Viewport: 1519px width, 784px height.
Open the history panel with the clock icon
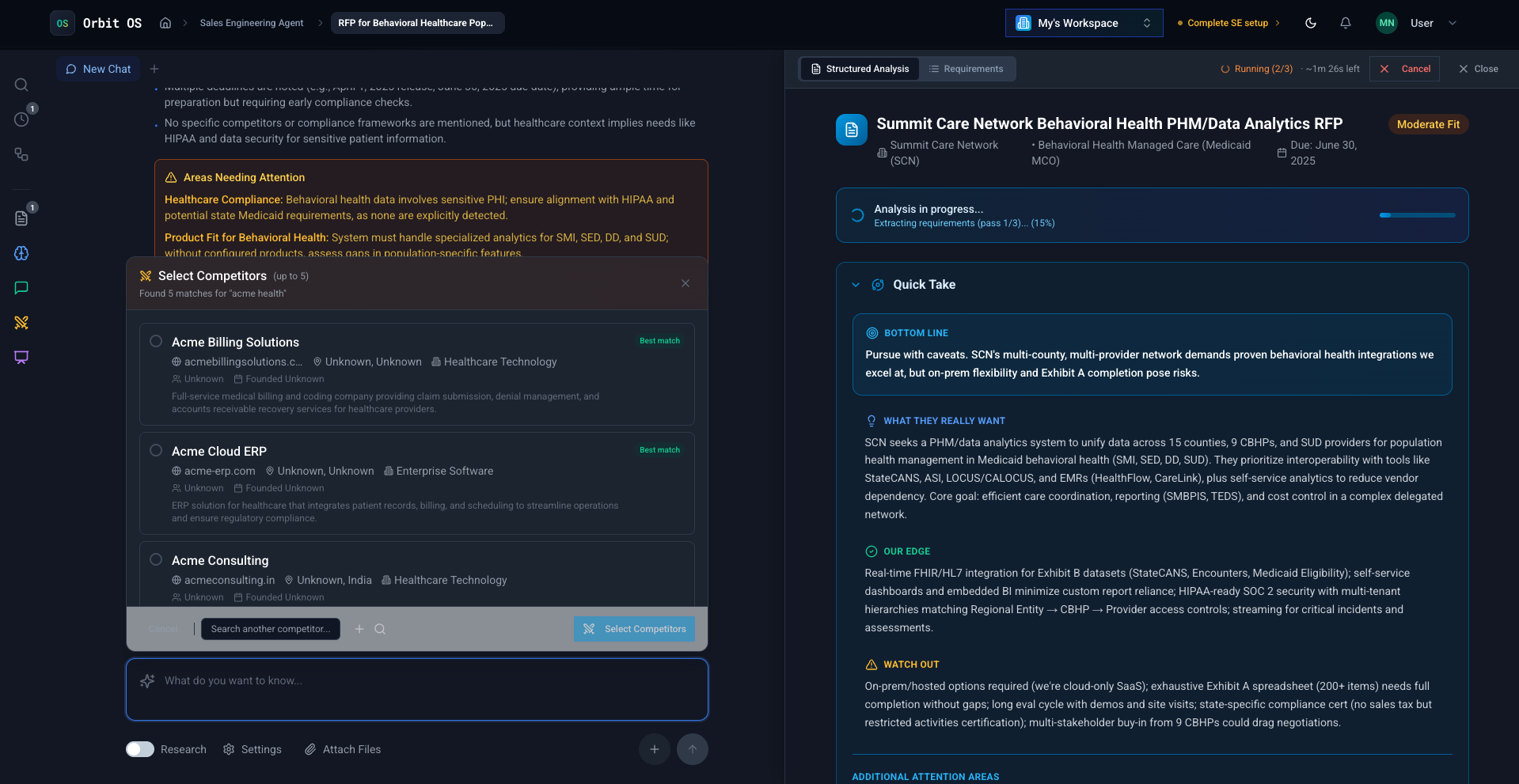point(21,119)
